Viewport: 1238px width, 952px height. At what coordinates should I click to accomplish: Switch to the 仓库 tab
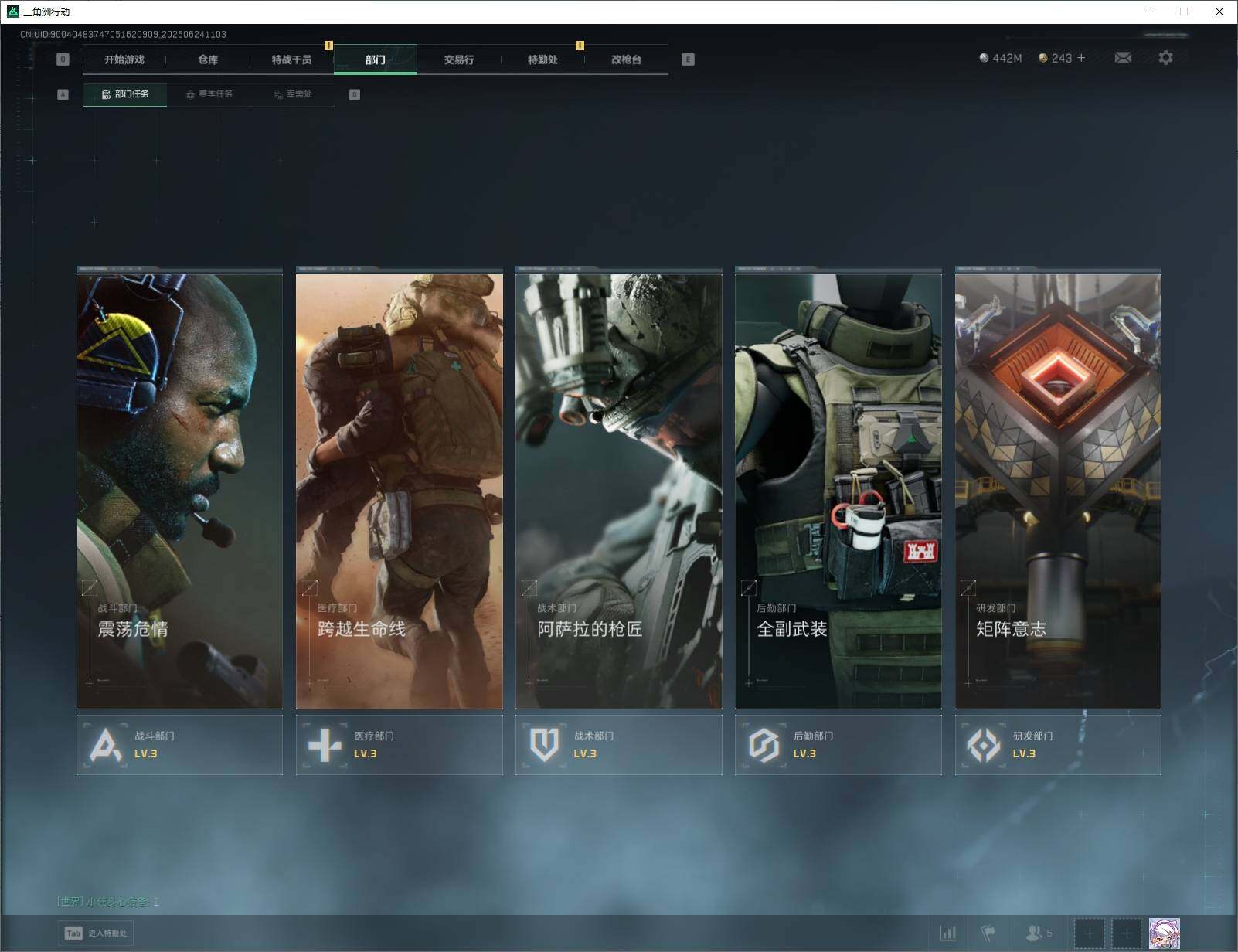pyautogui.click(x=208, y=59)
